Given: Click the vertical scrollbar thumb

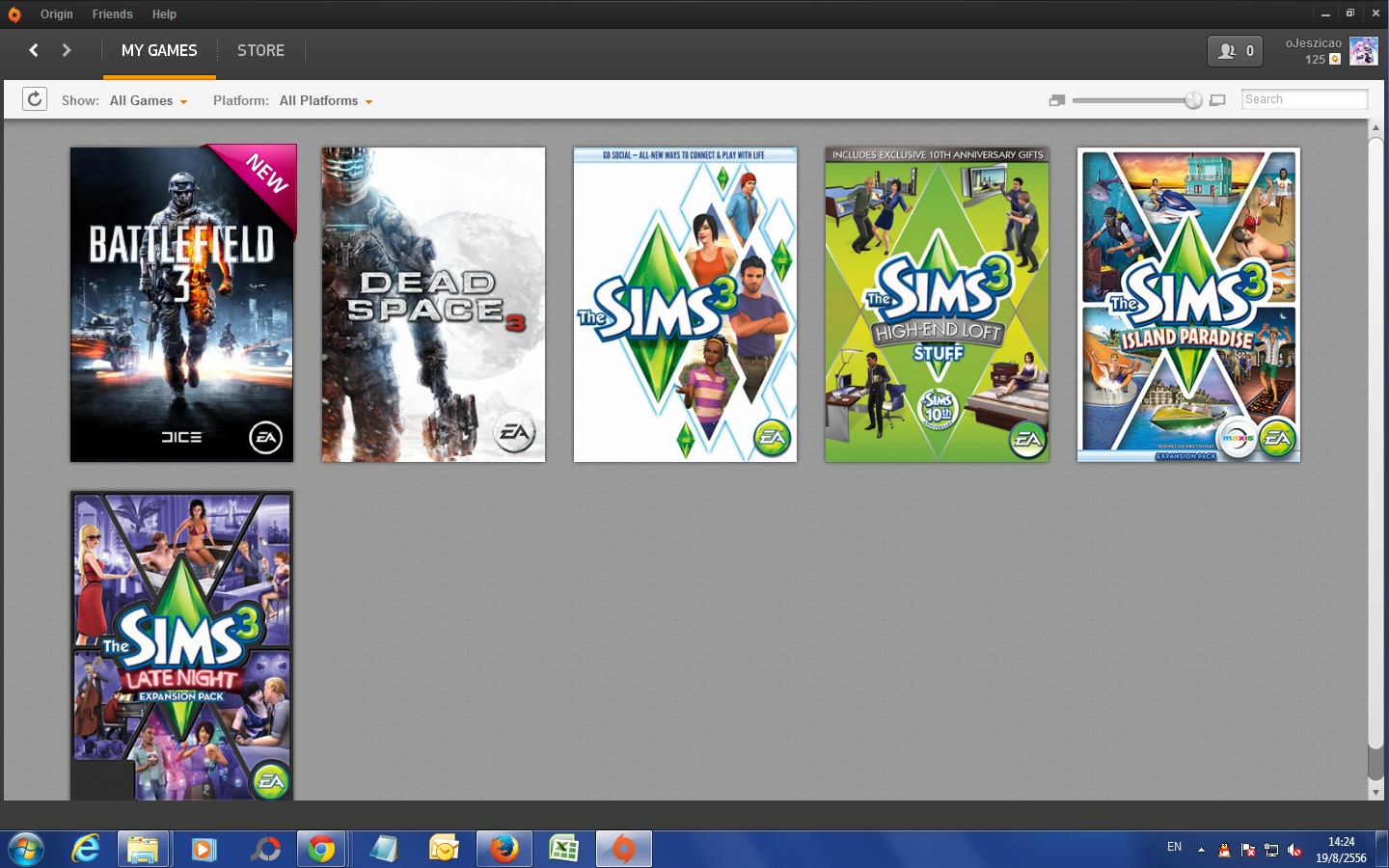Looking at the screenshot, I should click(x=1375, y=444).
